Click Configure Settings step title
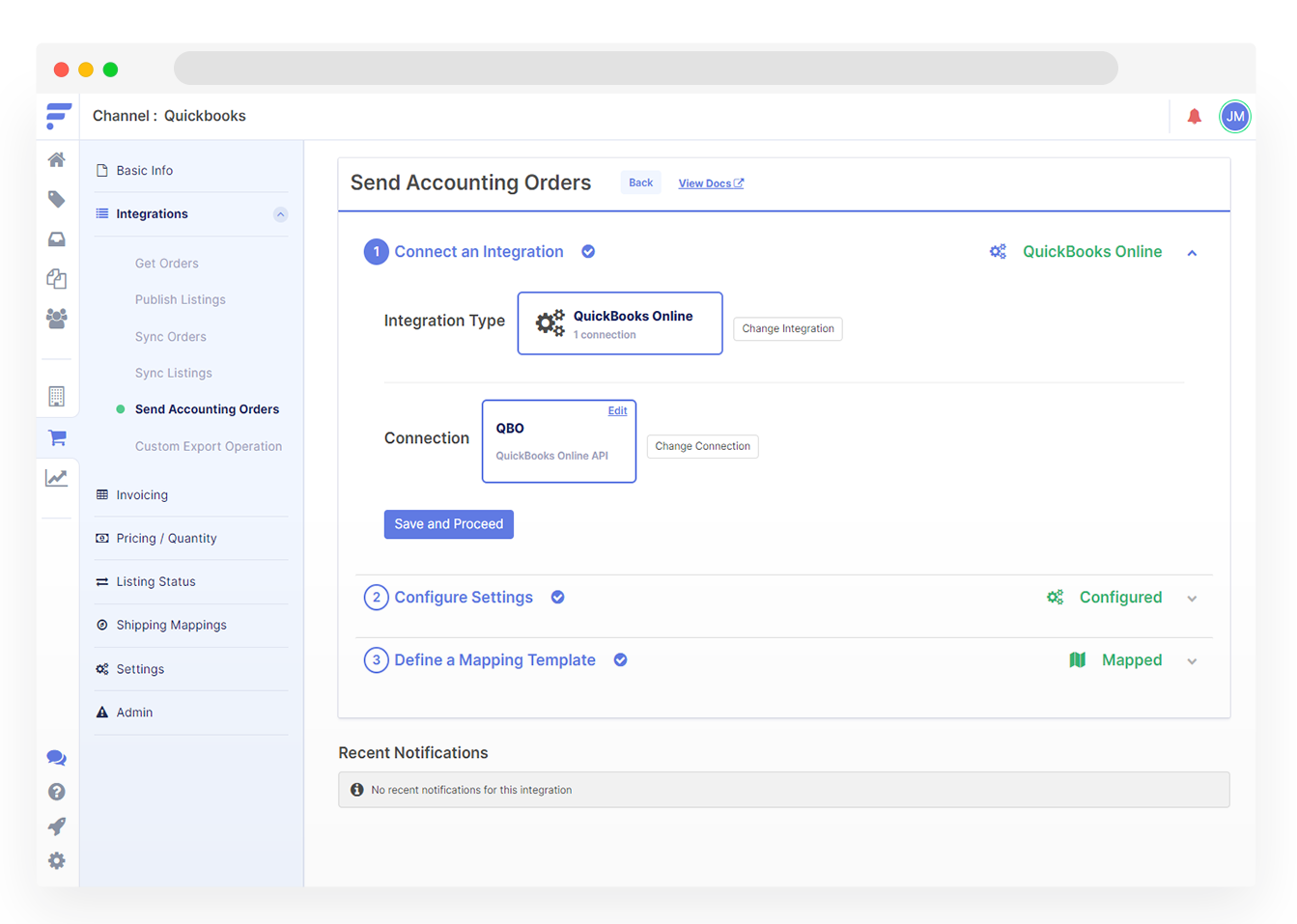 (x=464, y=598)
